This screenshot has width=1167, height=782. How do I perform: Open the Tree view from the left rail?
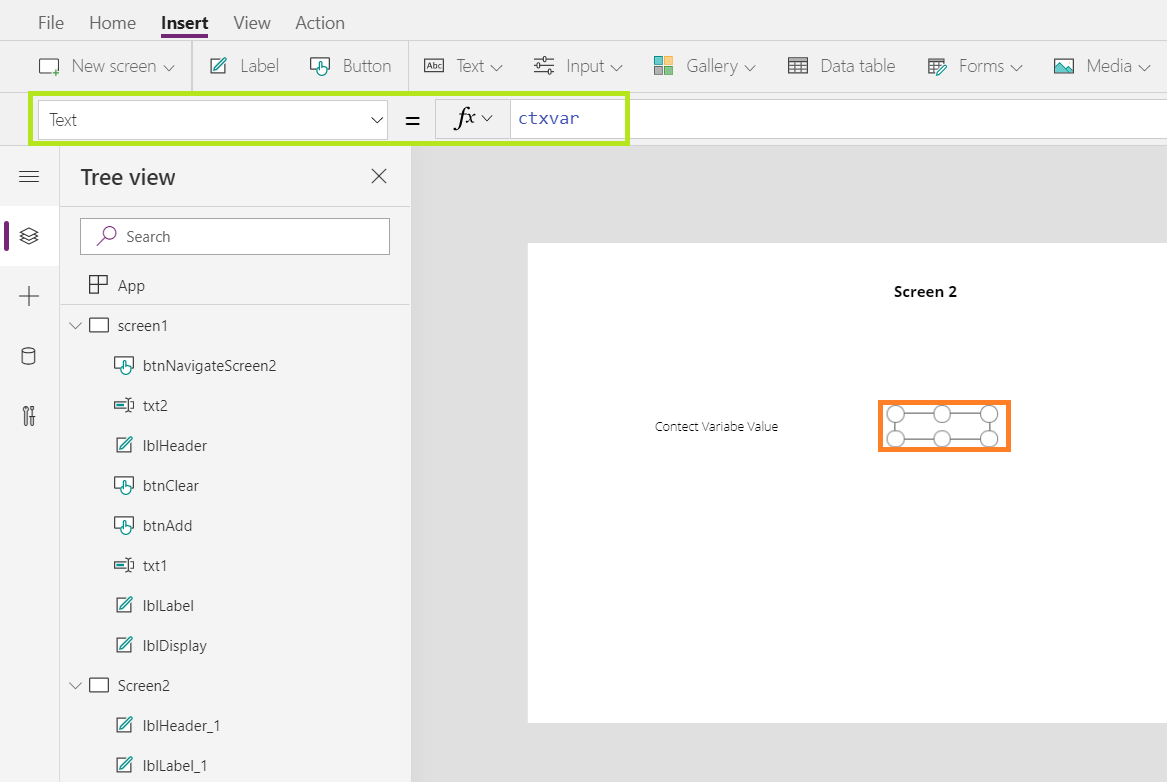(29, 236)
